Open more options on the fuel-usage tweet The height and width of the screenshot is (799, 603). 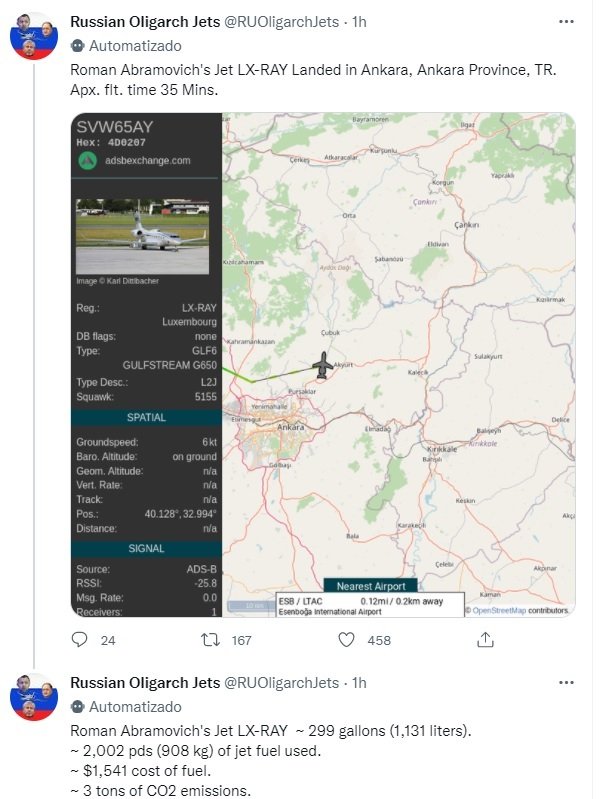click(566, 683)
